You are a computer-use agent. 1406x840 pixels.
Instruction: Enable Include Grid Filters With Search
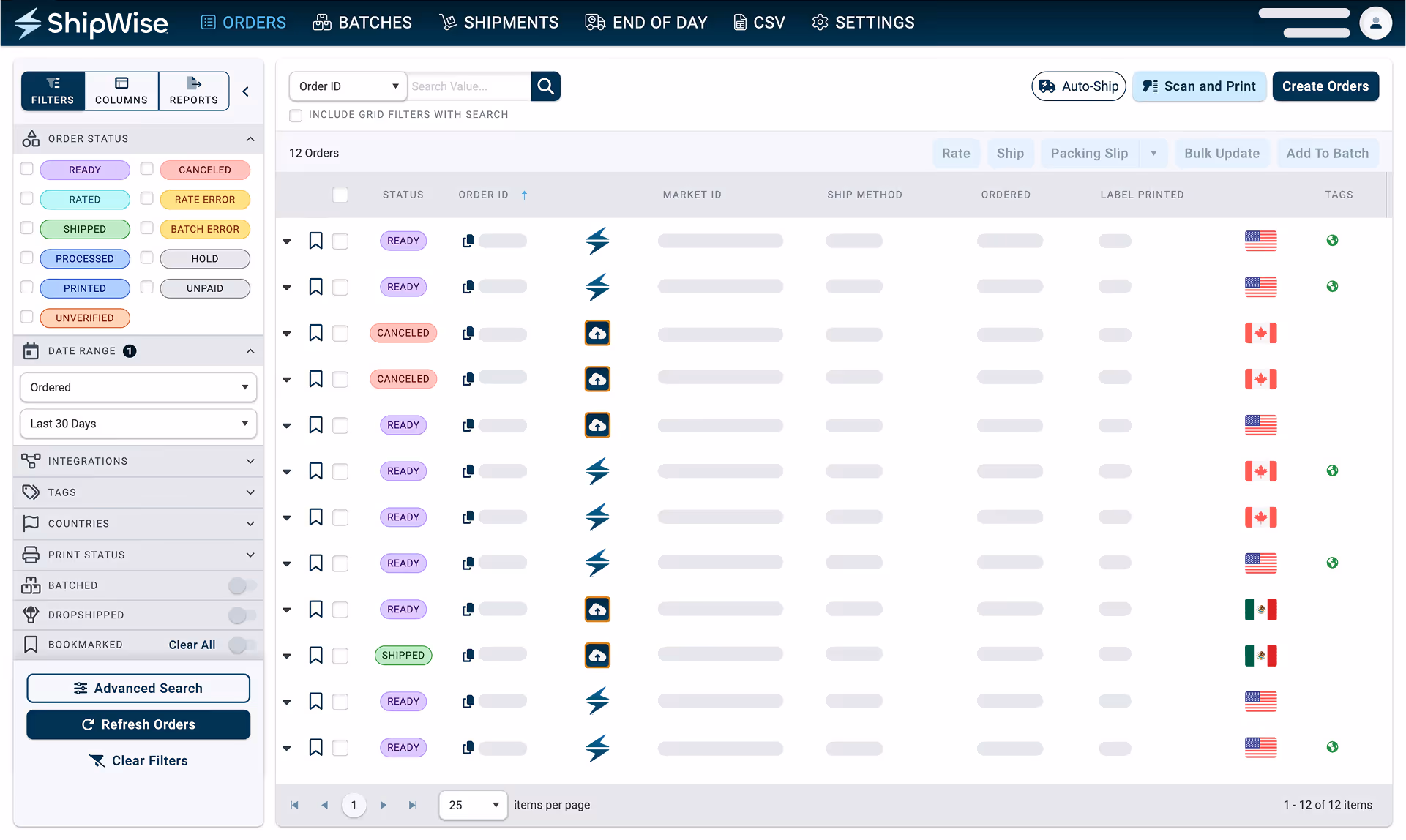pos(296,115)
